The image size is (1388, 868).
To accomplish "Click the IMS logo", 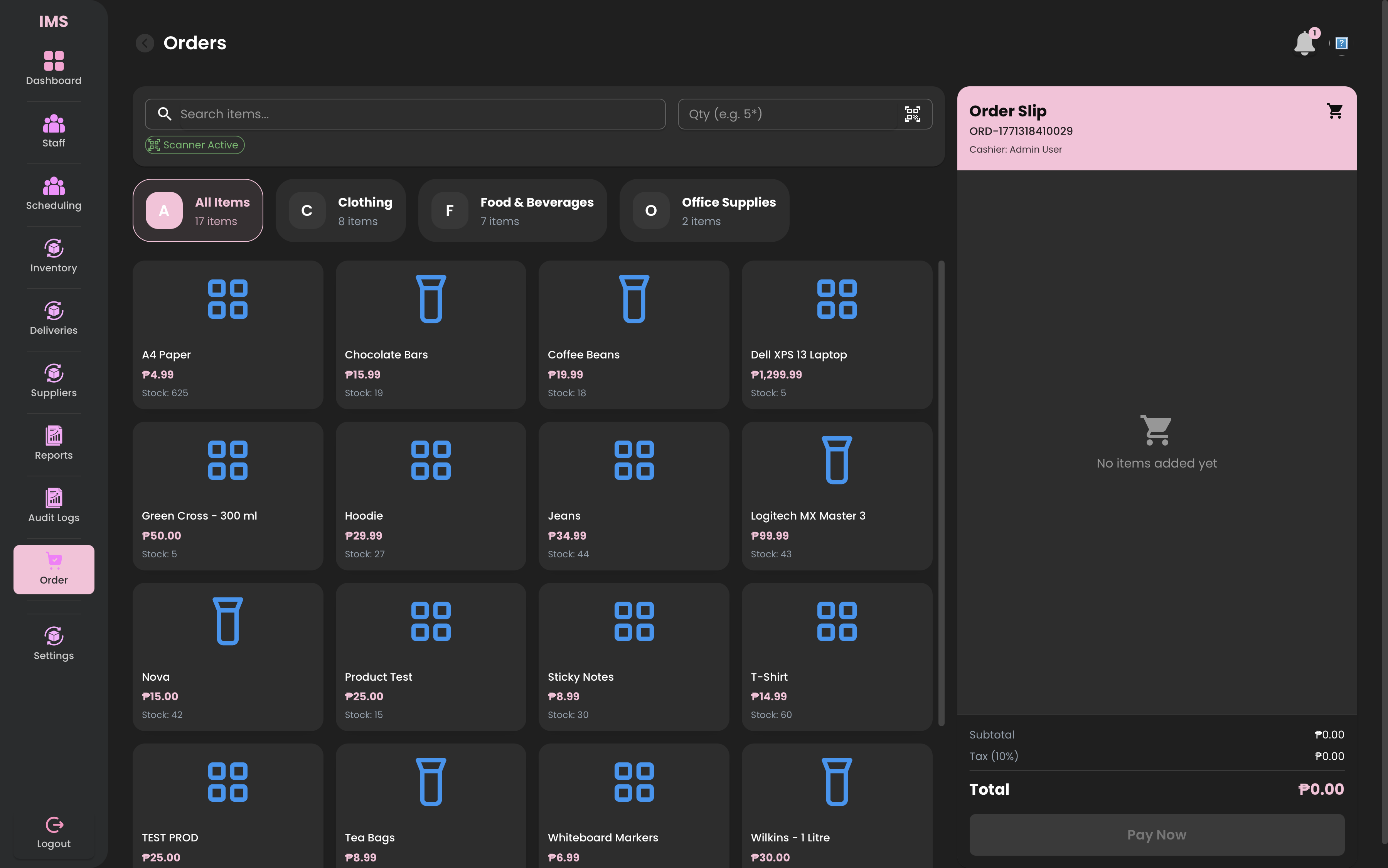I will [54, 22].
